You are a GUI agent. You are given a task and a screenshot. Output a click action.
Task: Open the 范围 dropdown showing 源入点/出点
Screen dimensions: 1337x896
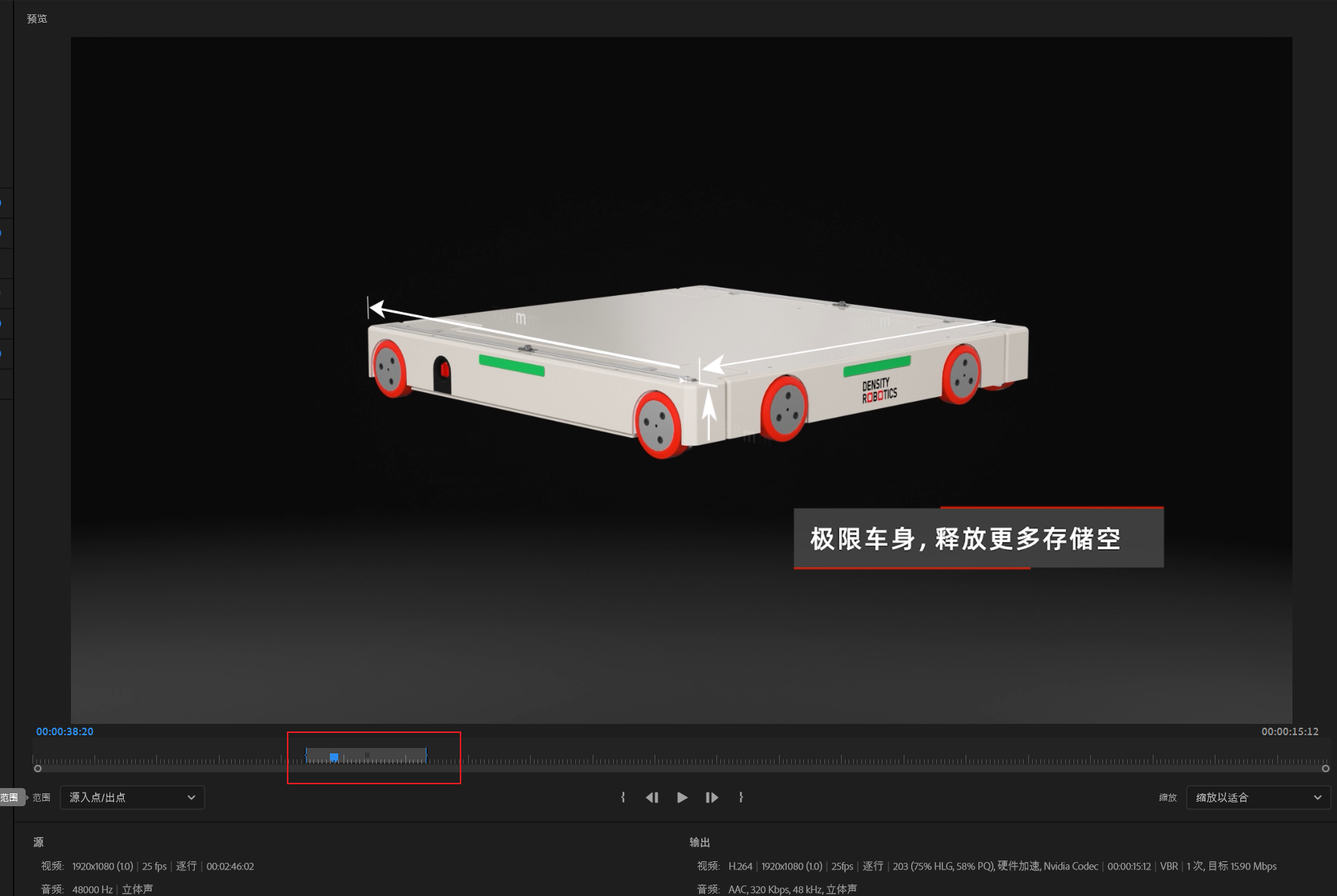pos(132,797)
